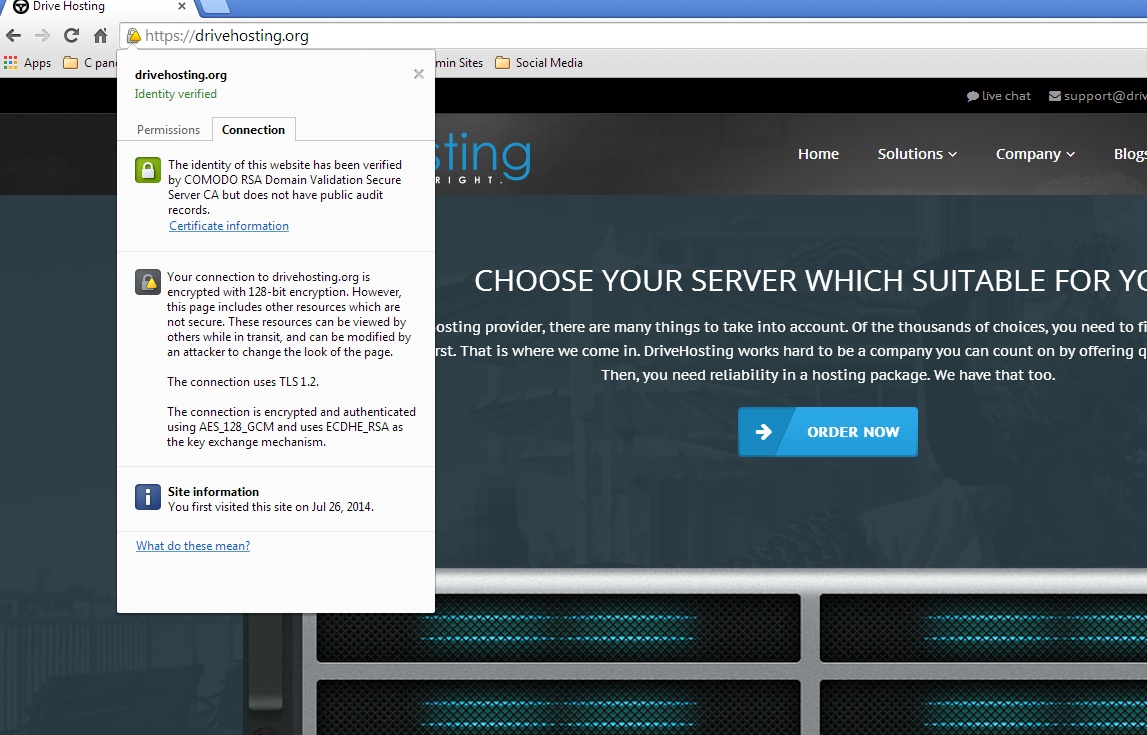This screenshot has height=735, width=1147.
Task: Close the site info popup
Action: (418, 74)
